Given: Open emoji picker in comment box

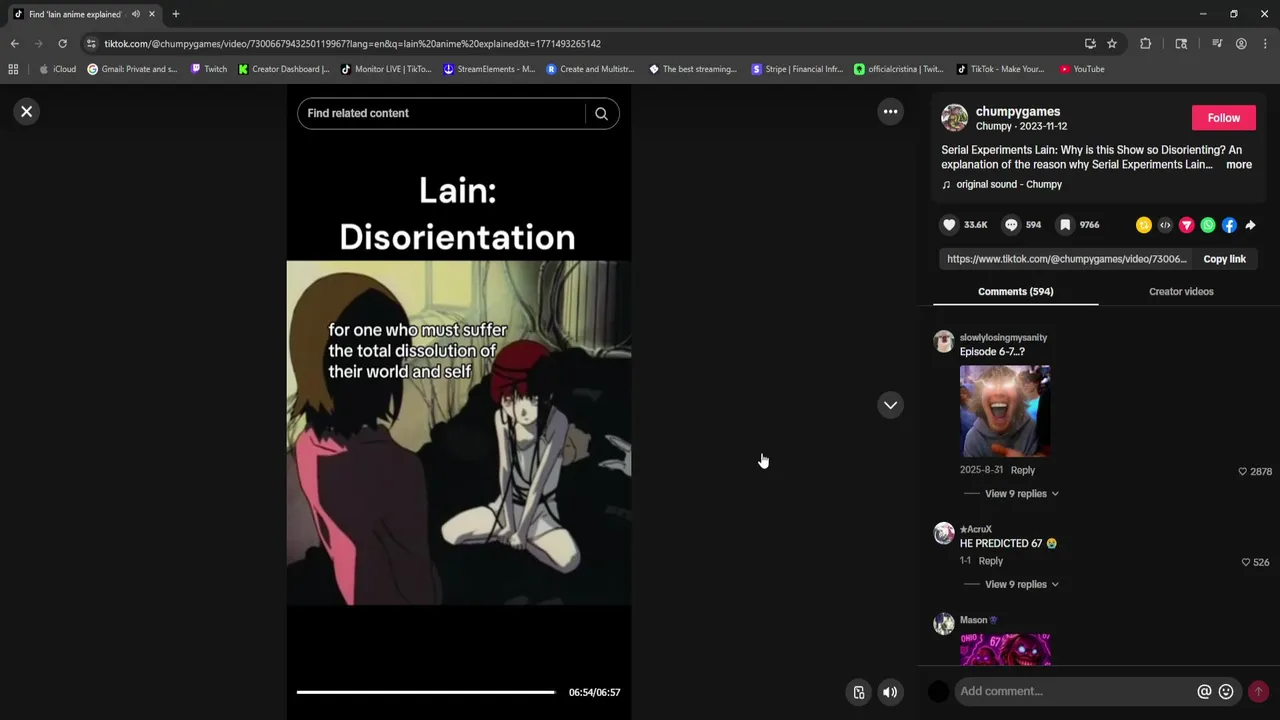Looking at the screenshot, I should click(x=1226, y=691).
